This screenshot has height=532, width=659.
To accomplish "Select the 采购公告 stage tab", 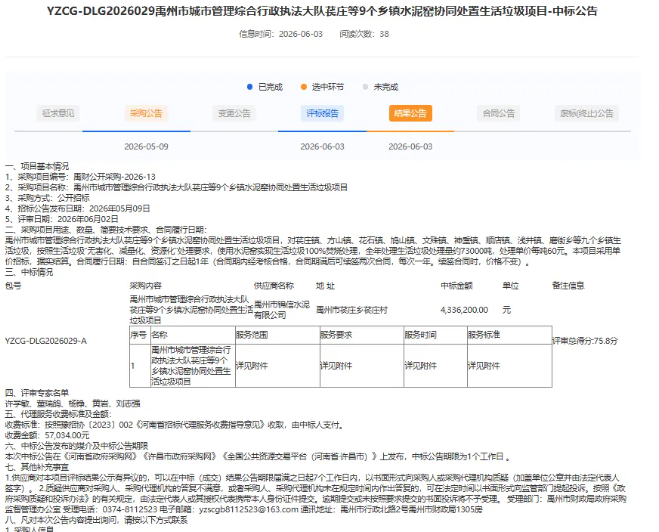I will click(146, 113).
